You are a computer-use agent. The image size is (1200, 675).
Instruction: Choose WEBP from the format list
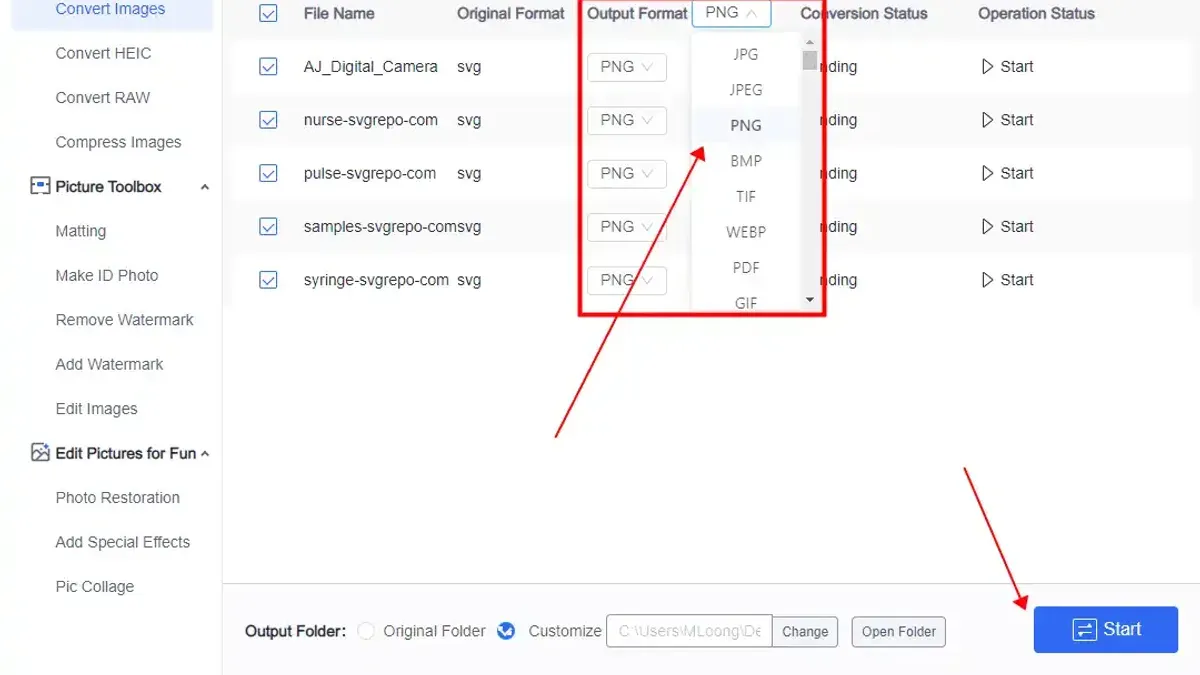(x=746, y=232)
